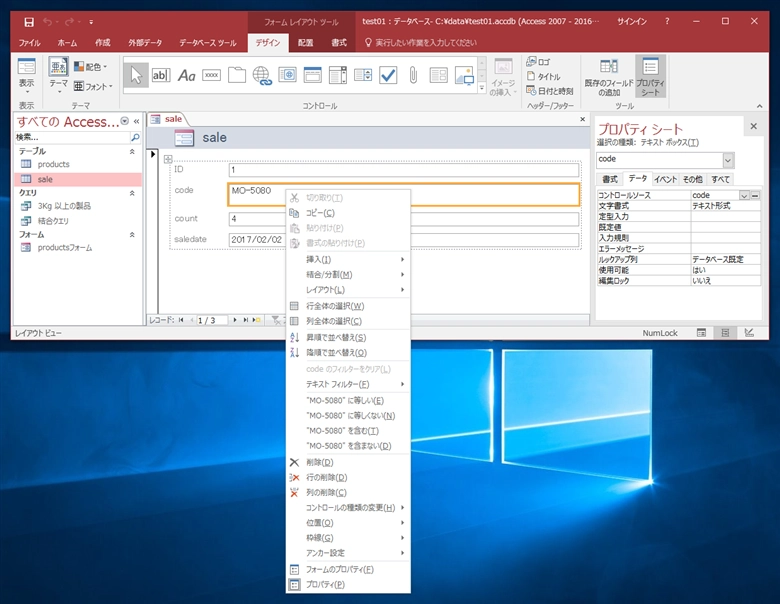
Task: Click the navigation pane search field
Action: point(72,137)
